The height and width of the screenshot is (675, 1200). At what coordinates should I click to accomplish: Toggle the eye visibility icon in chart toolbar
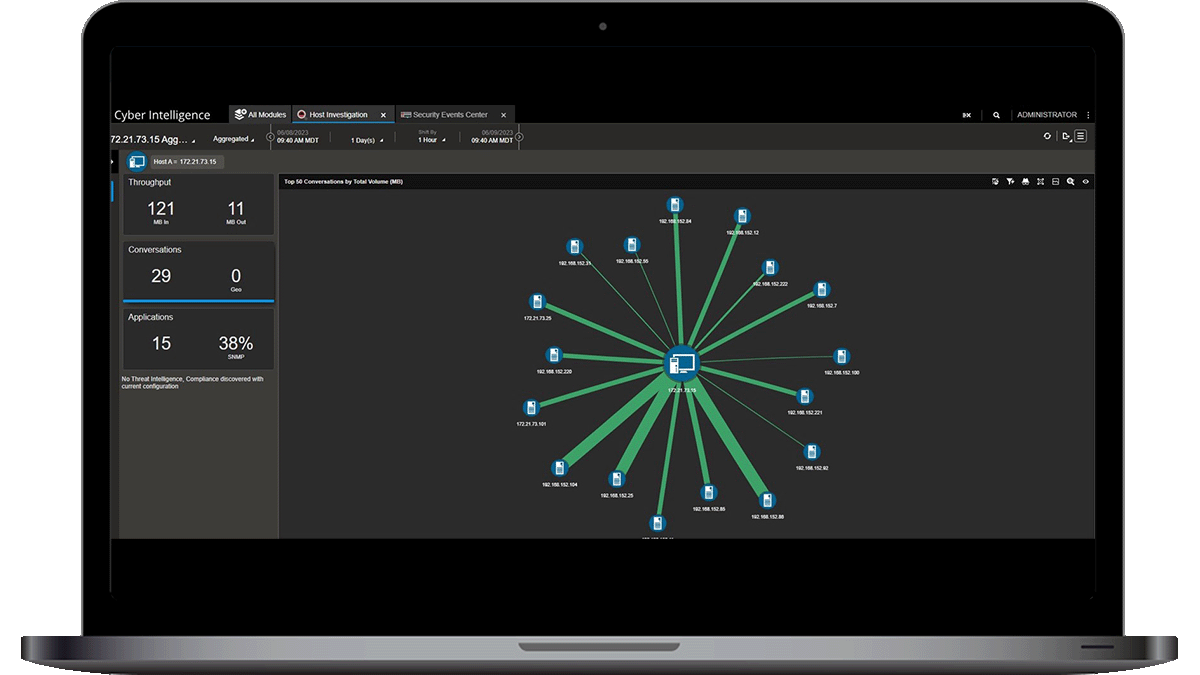[1085, 182]
